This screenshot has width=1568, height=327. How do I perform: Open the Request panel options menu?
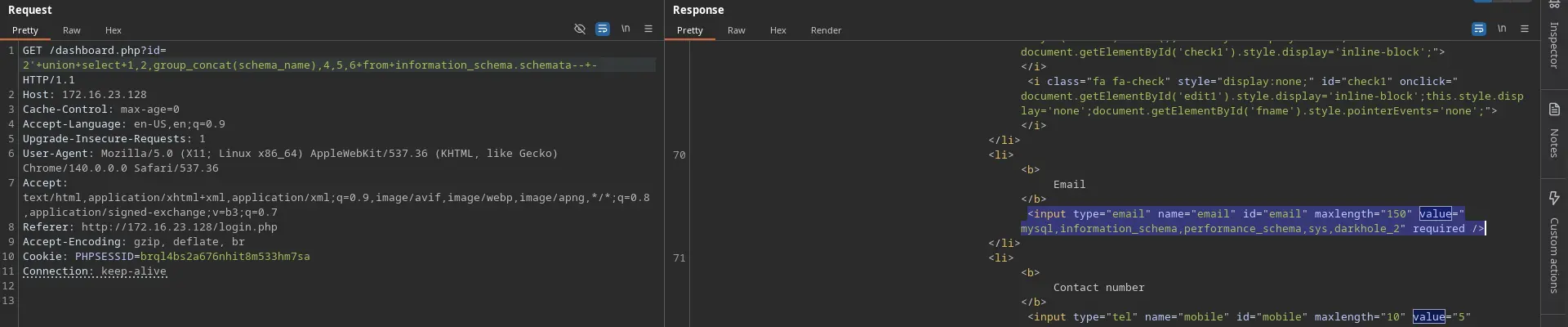(648, 29)
